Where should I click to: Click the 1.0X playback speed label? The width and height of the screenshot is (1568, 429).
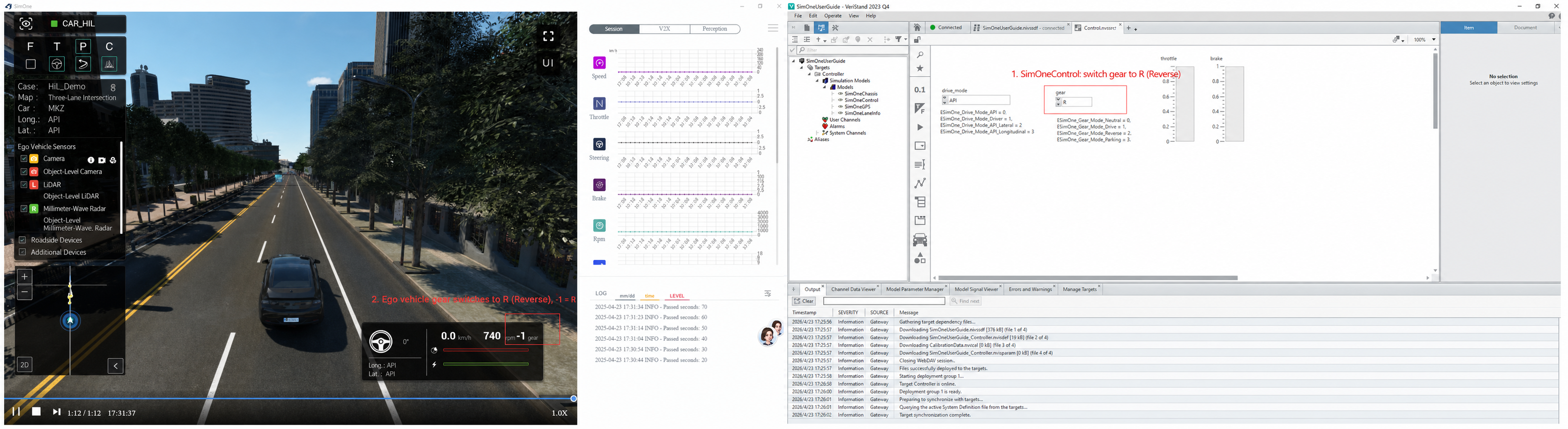[x=559, y=413]
